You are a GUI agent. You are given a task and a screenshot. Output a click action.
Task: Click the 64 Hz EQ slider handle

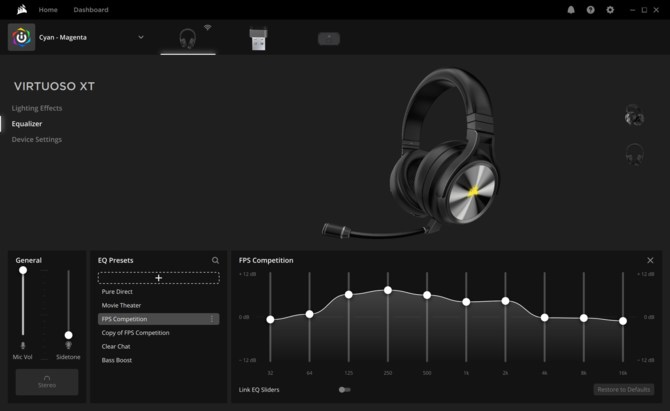309,314
